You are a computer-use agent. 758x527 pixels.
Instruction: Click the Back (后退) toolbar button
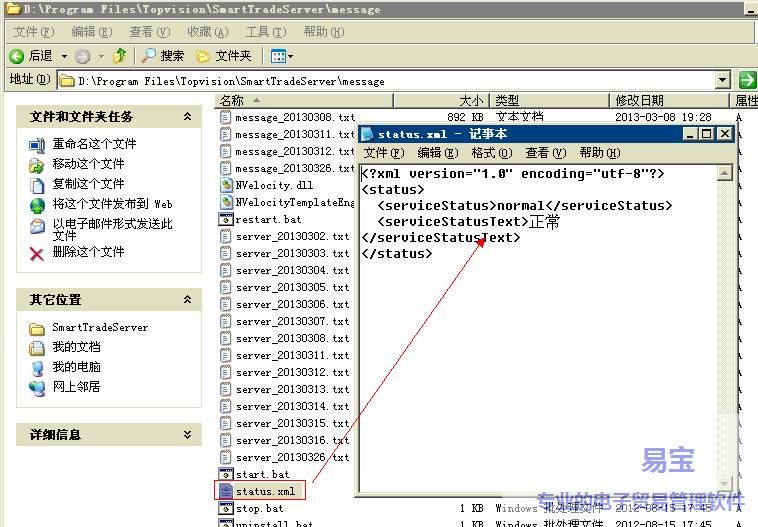coord(32,56)
